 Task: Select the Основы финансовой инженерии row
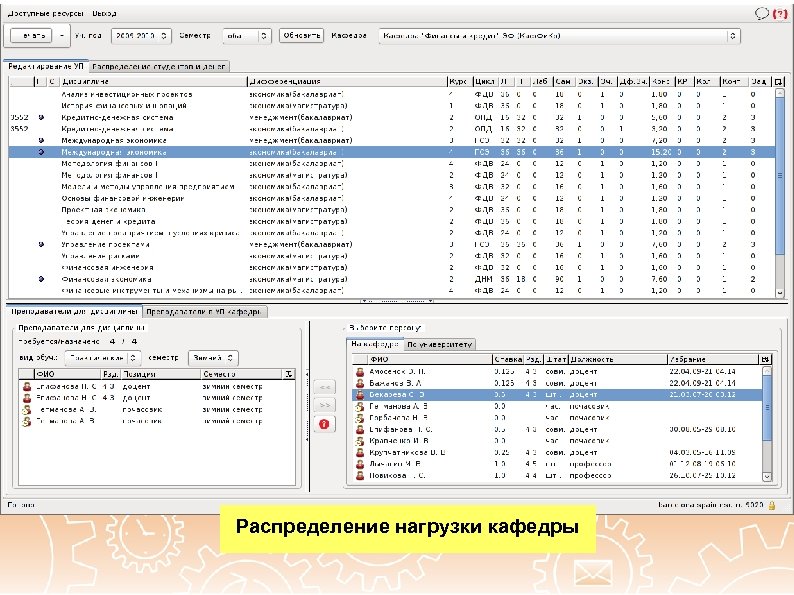click(x=392, y=199)
